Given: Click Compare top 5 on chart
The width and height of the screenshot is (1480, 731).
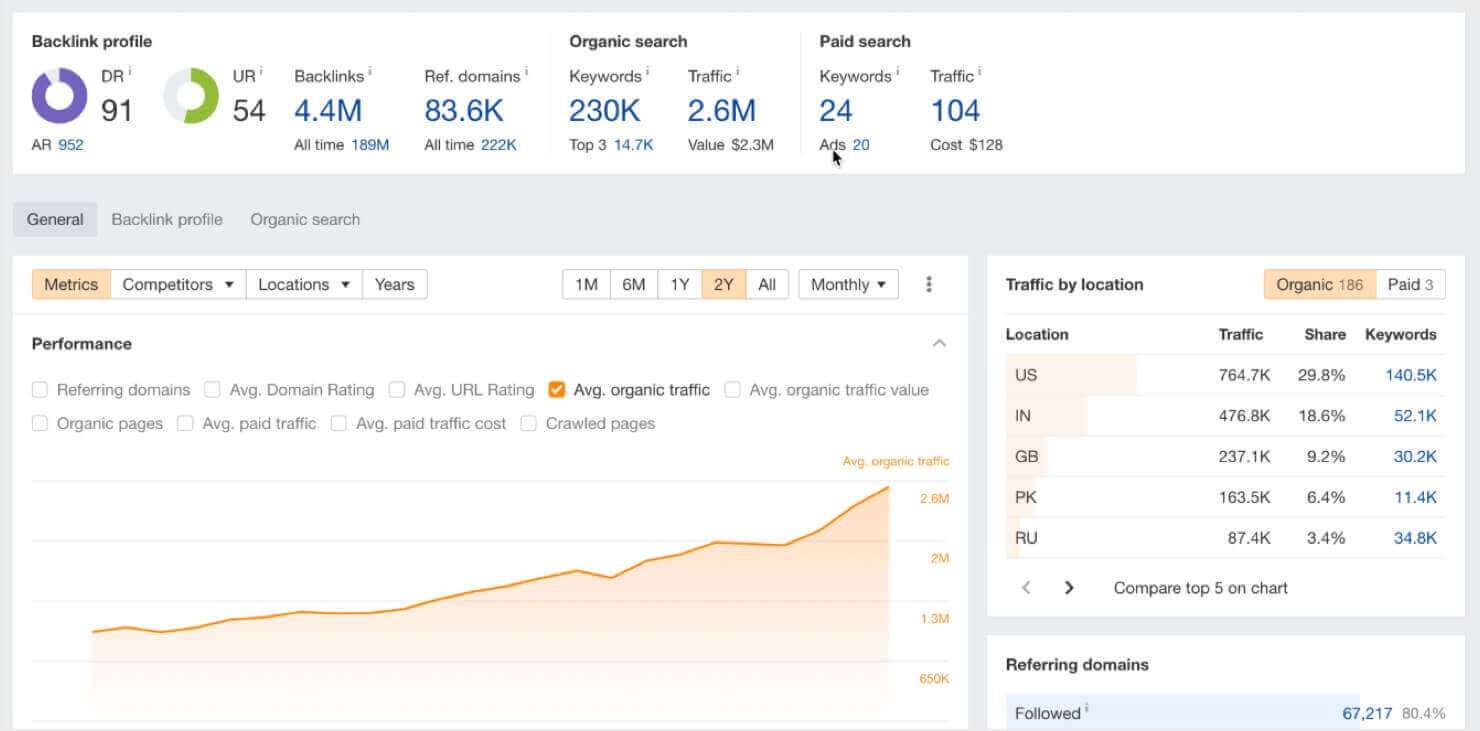Looking at the screenshot, I should coord(1199,588).
